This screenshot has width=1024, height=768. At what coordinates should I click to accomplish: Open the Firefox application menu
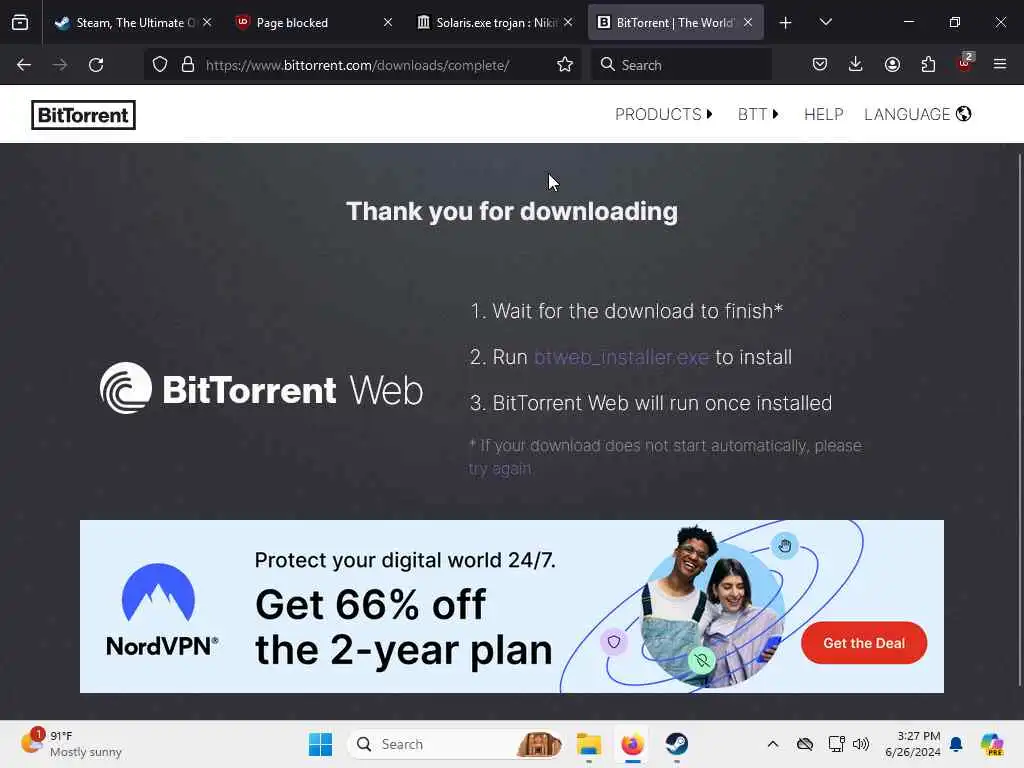tap(1000, 64)
